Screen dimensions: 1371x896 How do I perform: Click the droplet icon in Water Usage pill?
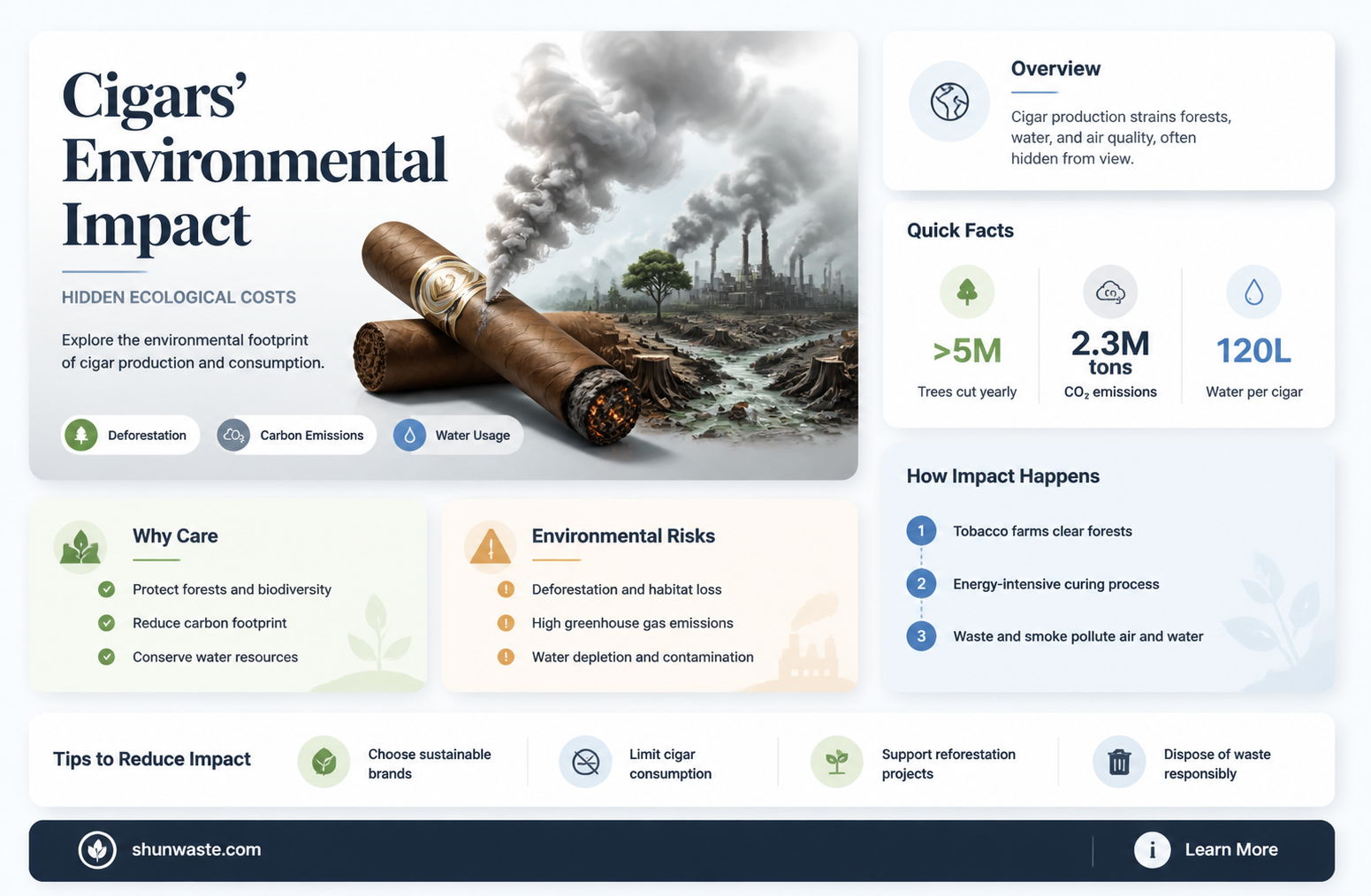pos(409,435)
